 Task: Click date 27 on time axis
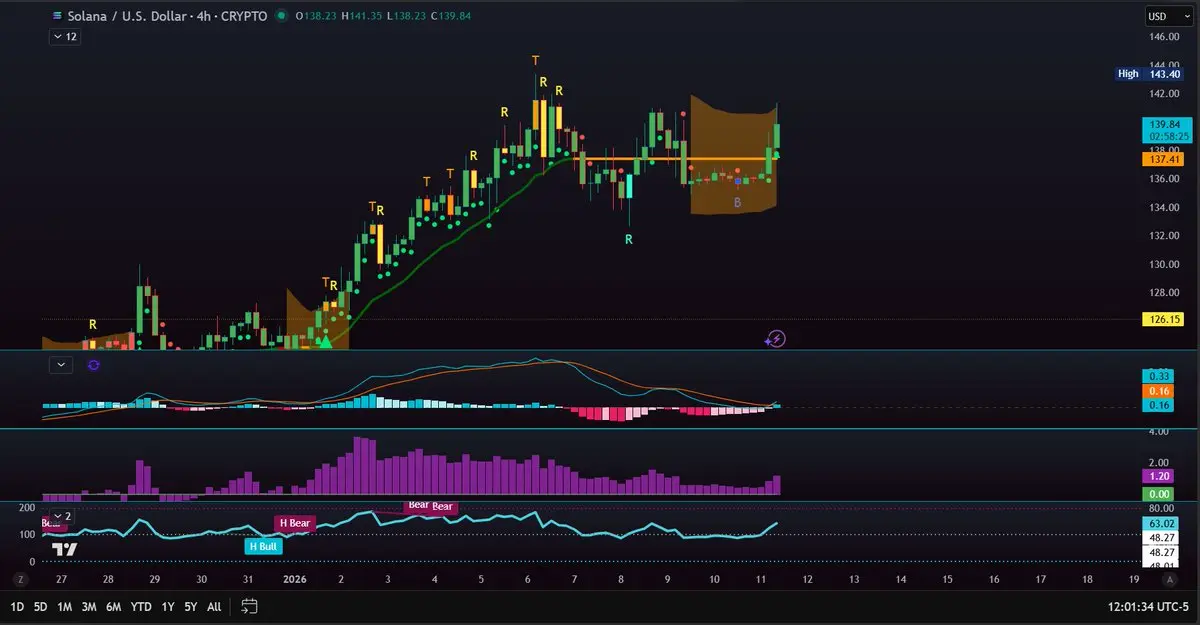click(x=62, y=579)
